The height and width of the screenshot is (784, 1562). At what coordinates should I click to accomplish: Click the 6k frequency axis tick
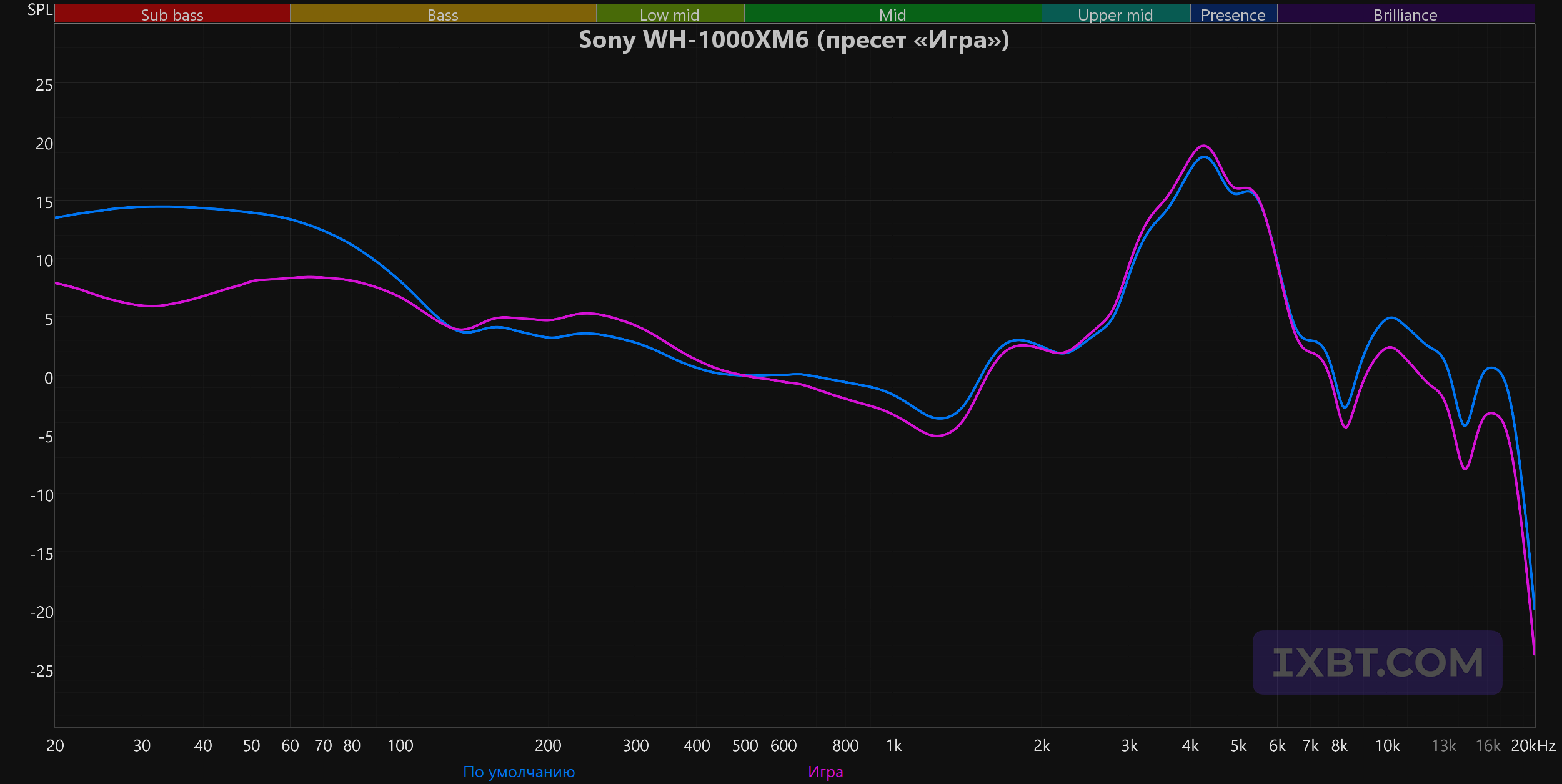(x=1277, y=746)
